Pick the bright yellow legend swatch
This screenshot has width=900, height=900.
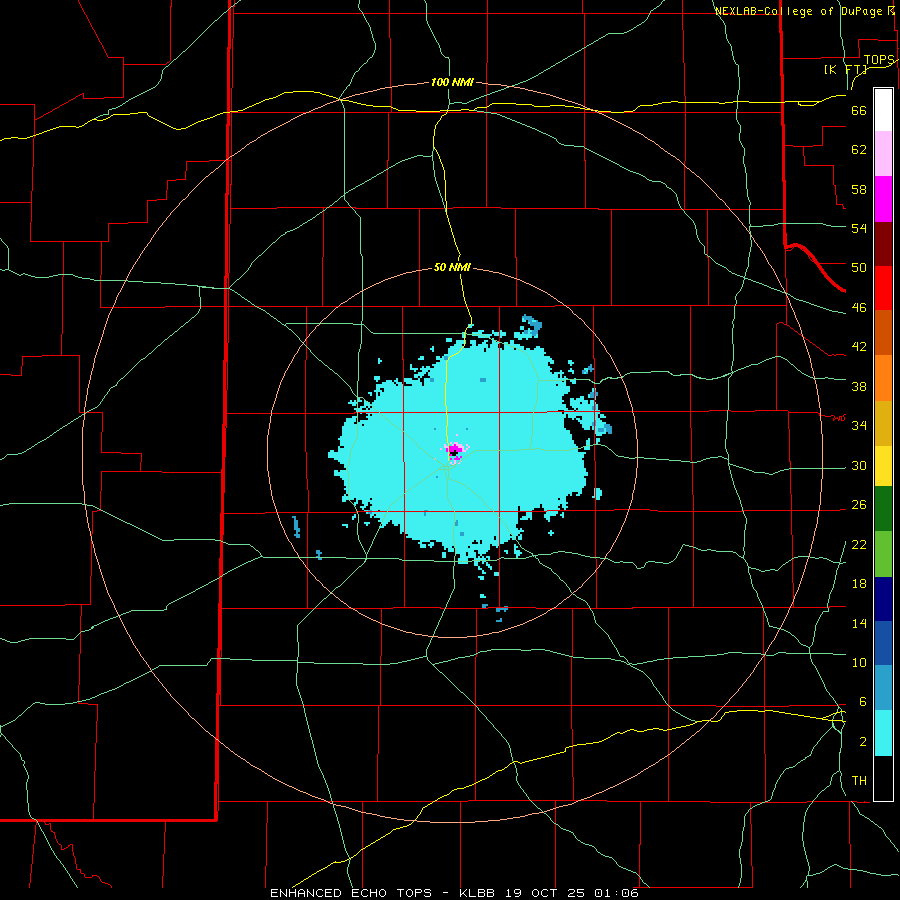[883, 466]
